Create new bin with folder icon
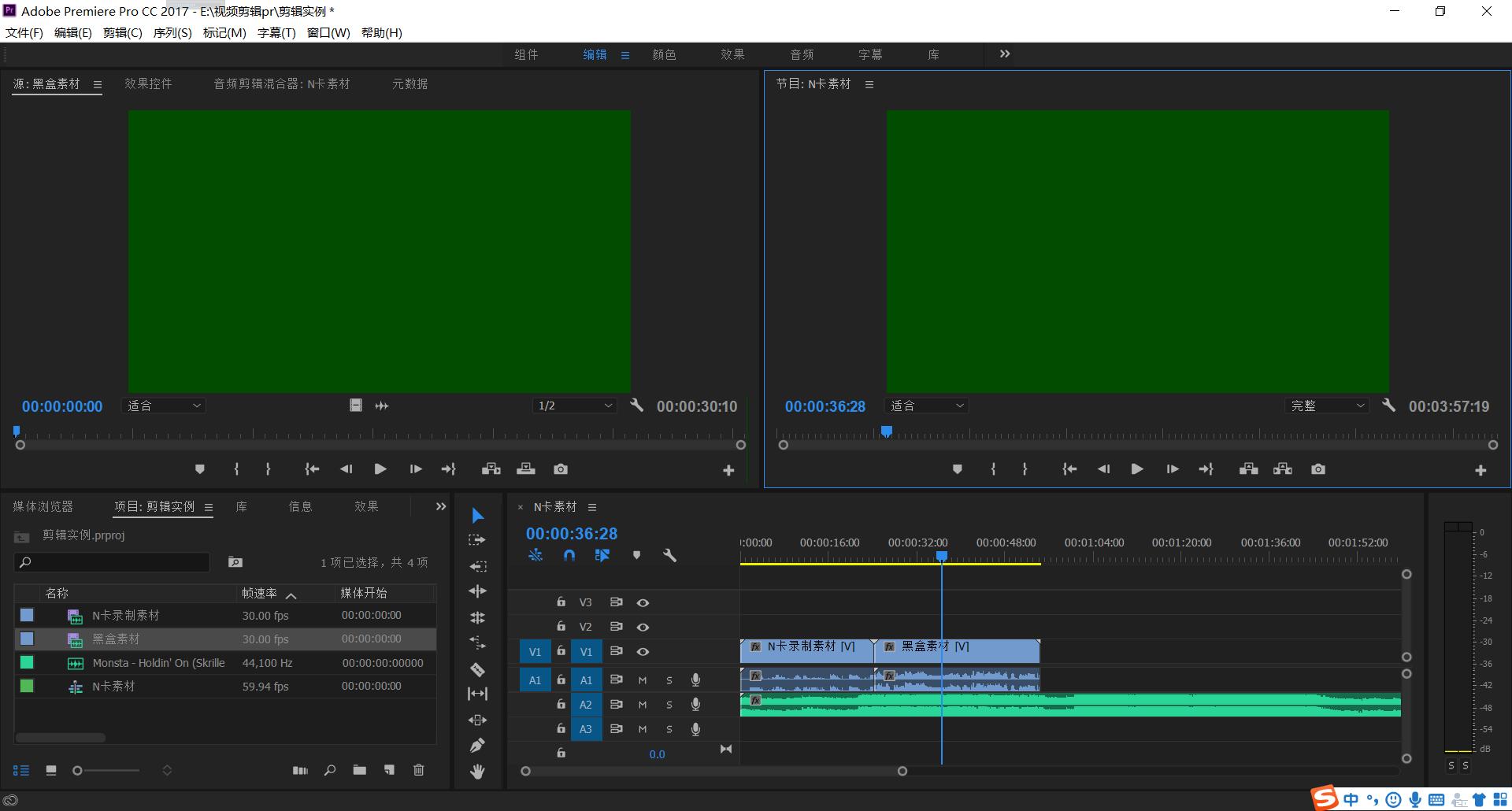Image resolution: width=1512 pixels, height=811 pixels. tap(360, 770)
